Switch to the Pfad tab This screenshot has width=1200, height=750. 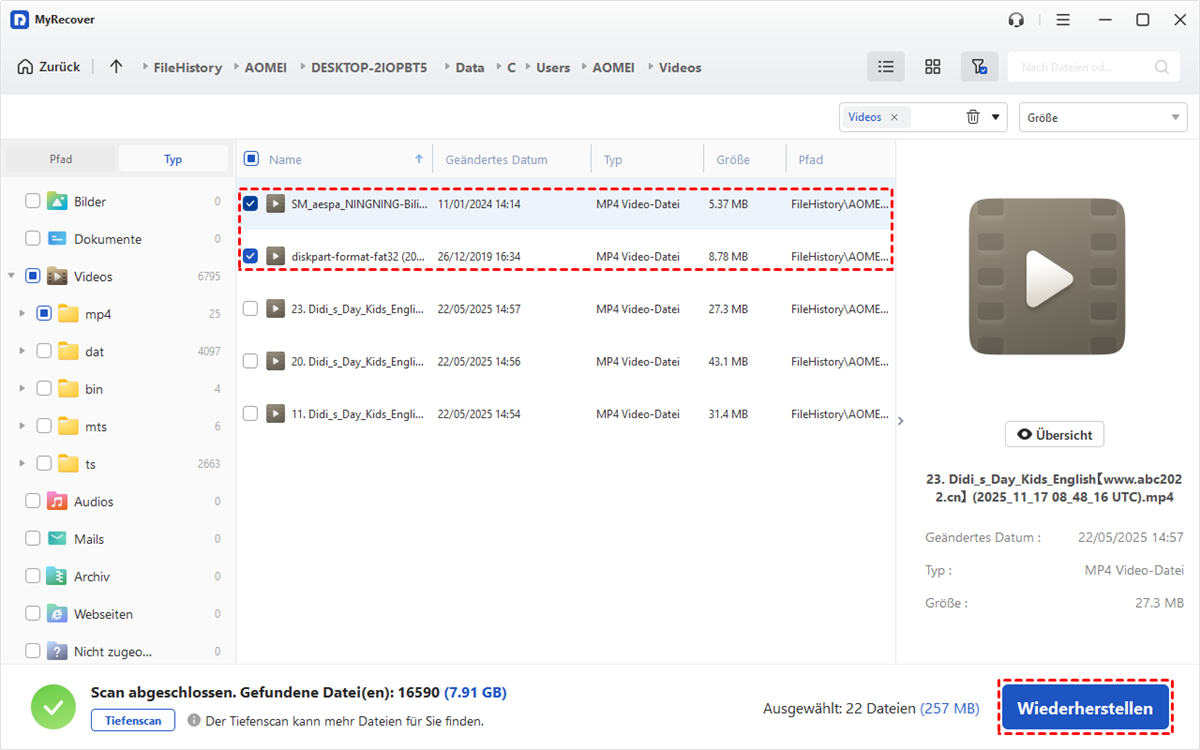pos(61,159)
